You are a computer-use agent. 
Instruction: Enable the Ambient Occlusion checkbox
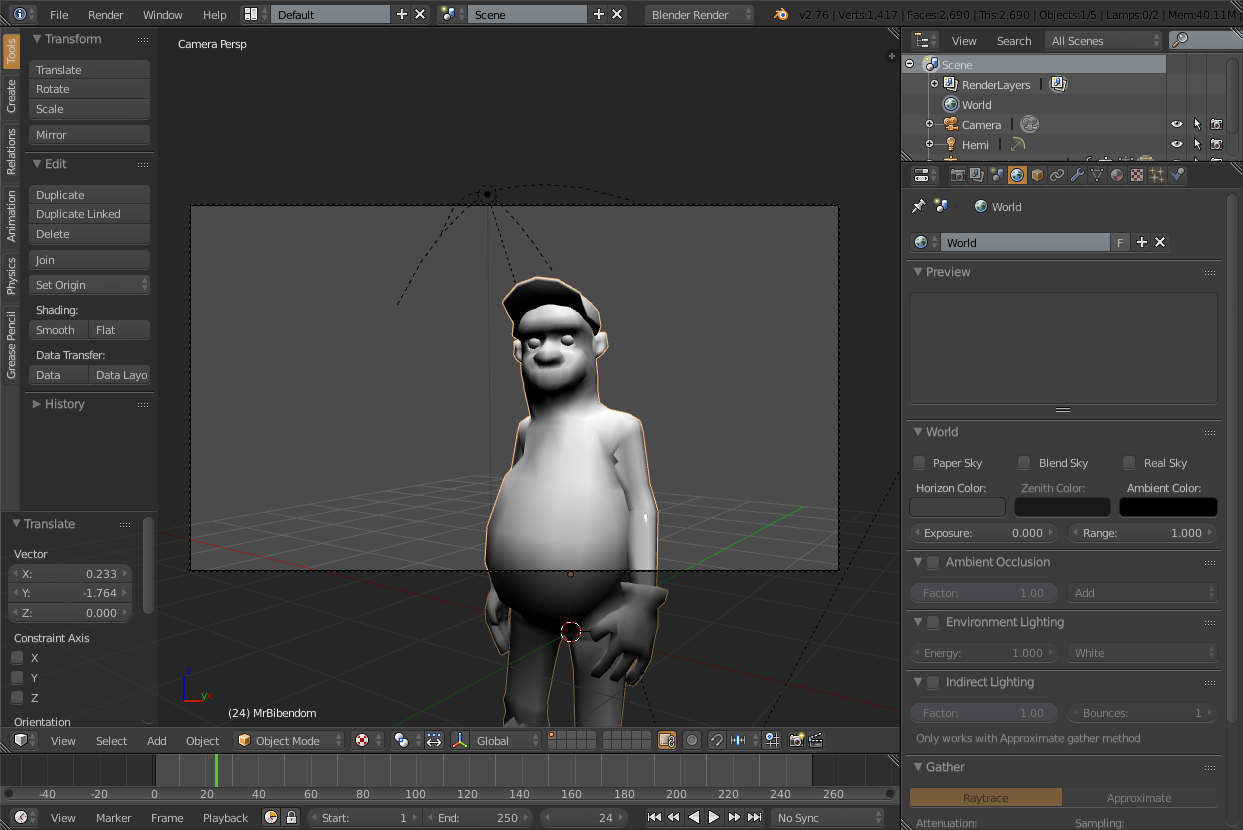pos(933,562)
